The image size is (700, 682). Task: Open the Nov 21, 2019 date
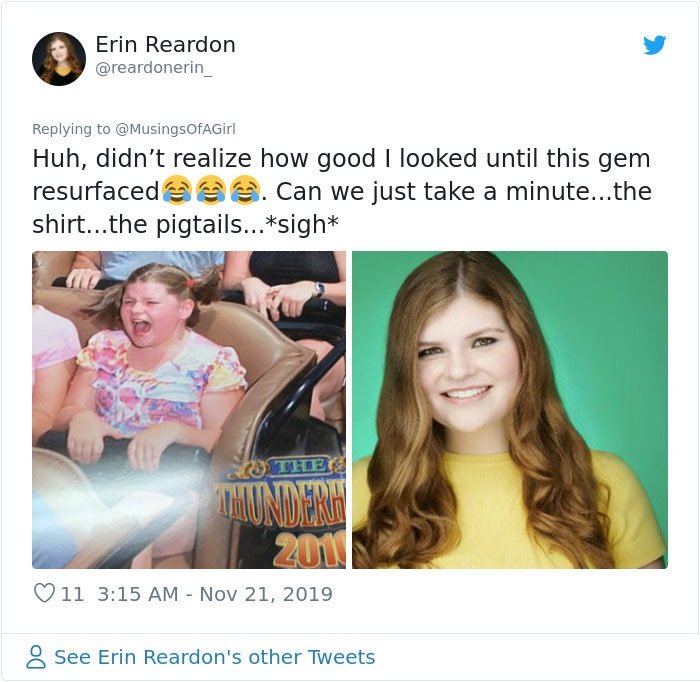(266, 594)
